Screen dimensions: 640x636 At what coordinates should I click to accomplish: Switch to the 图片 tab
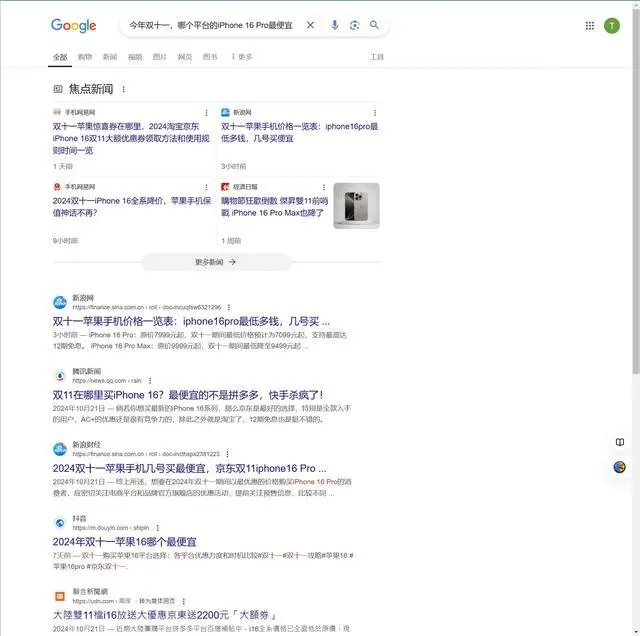[x=160, y=57]
